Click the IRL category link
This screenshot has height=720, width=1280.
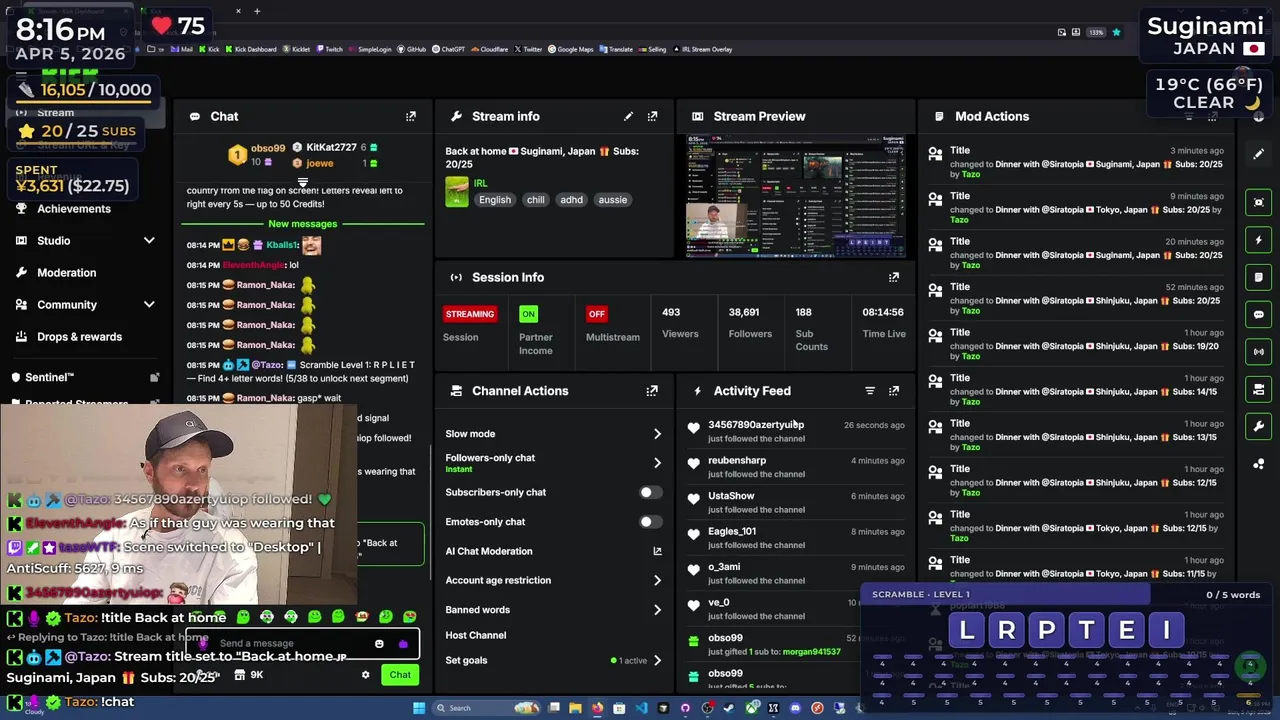pos(481,184)
